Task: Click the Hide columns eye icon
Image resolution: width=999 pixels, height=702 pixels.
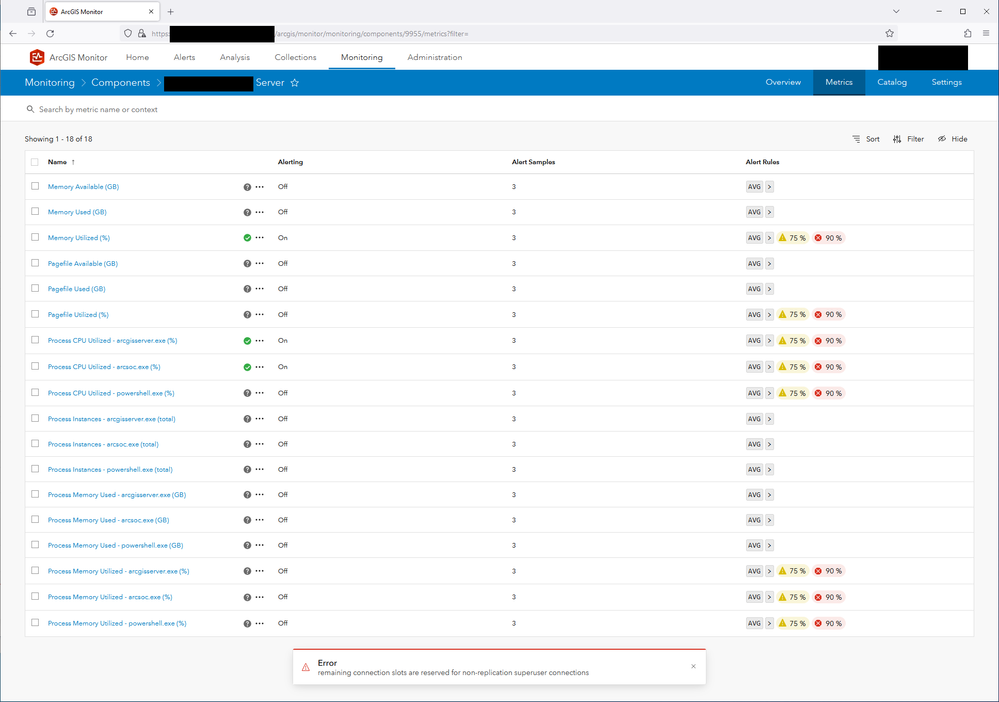Action: (x=942, y=139)
